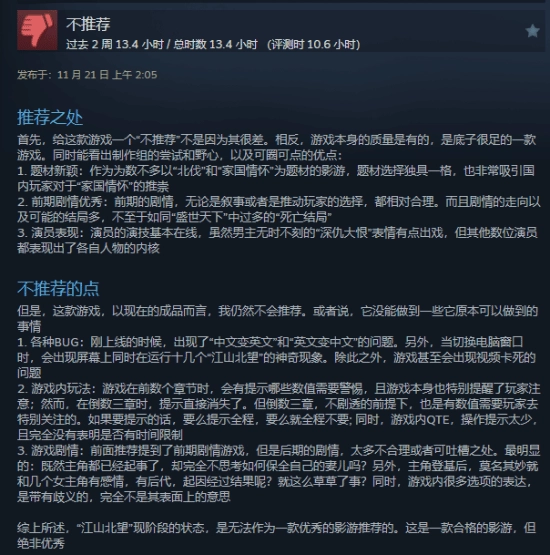Click the star award icon on review header
This screenshot has height=555, width=550.
click(532, 31)
